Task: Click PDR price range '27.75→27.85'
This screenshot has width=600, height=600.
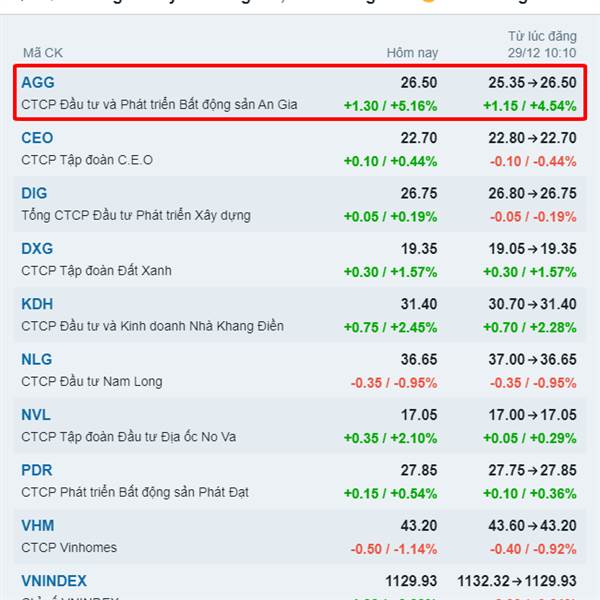Action: [x=532, y=471]
